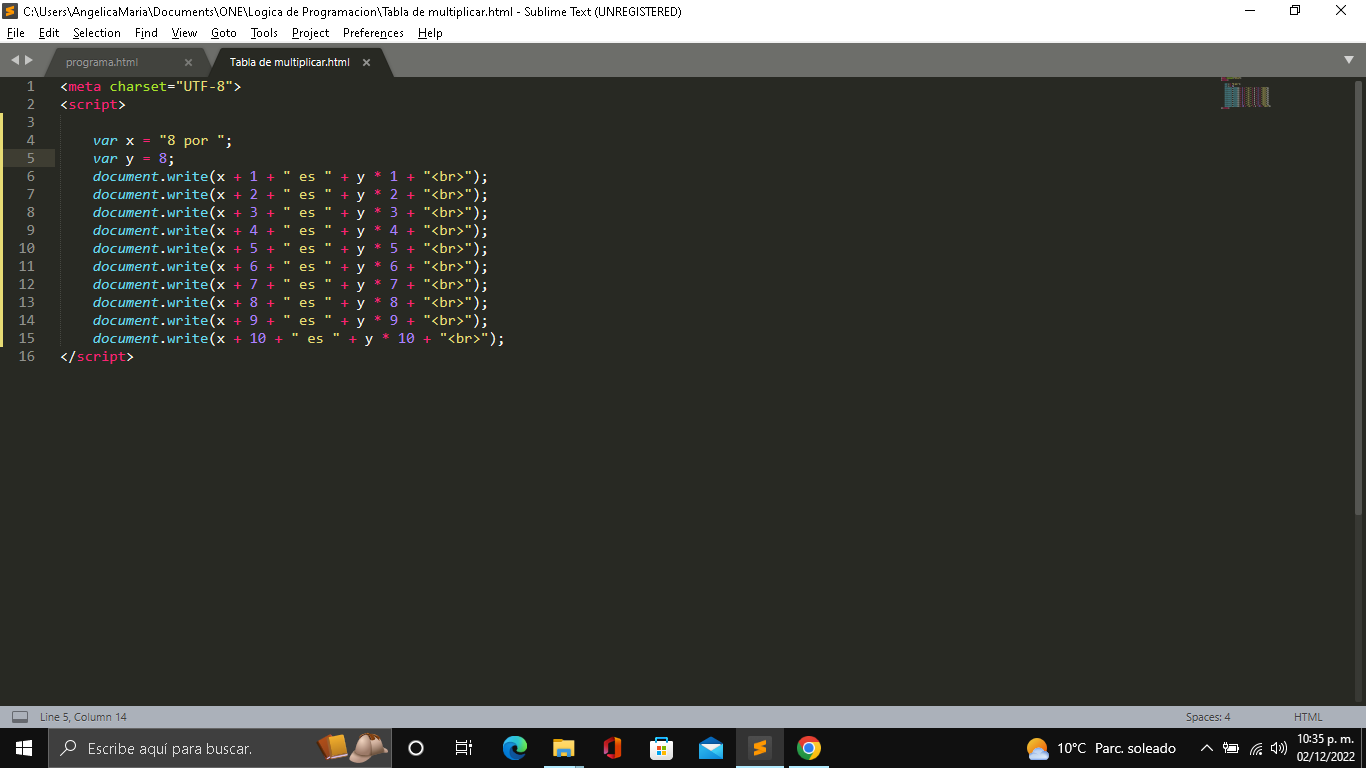Open Wi-Fi network tray icon
Image resolution: width=1366 pixels, height=768 pixels.
1256,748
